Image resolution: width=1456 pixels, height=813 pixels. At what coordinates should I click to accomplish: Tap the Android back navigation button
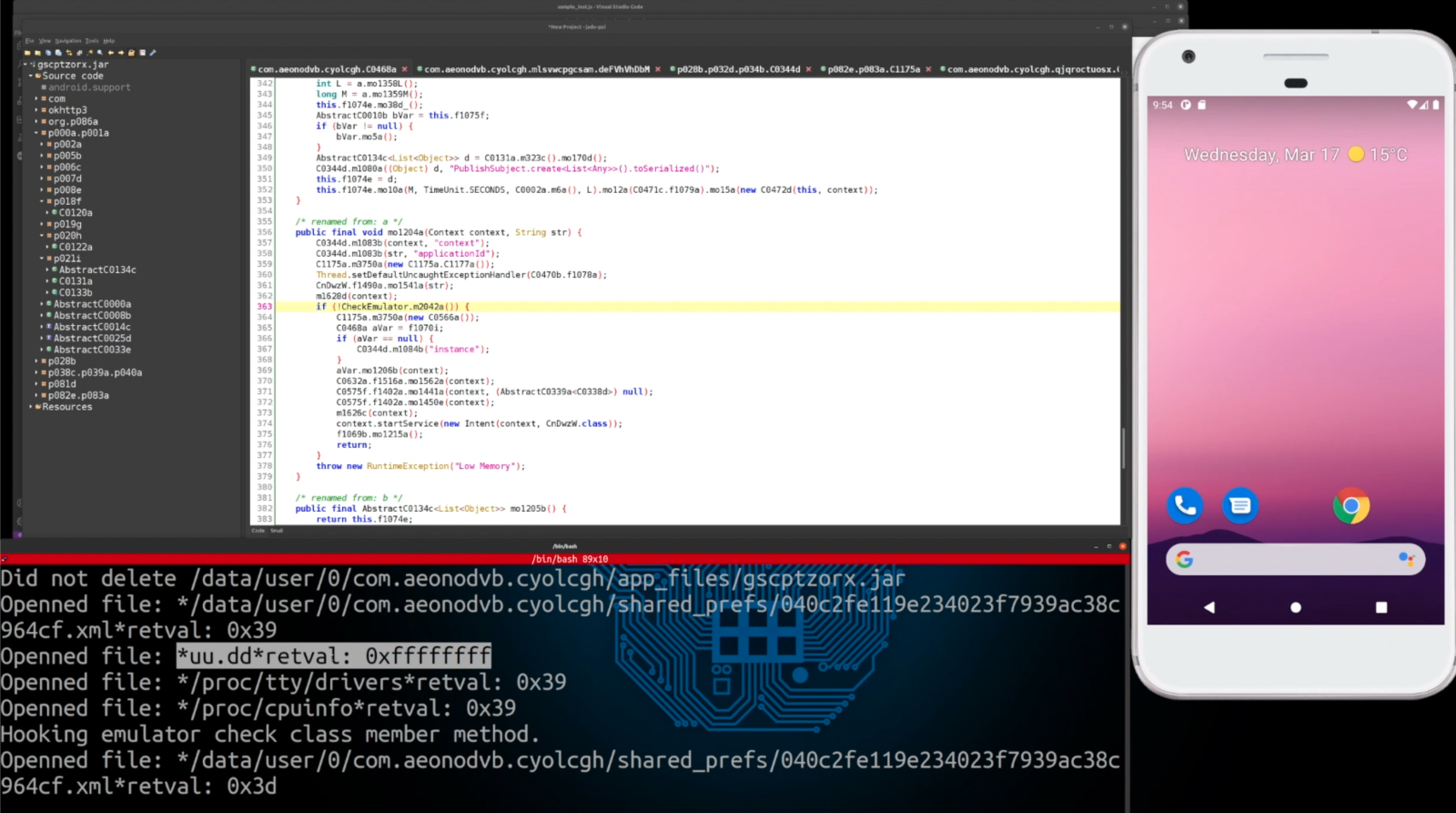[x=1208, y=607]
